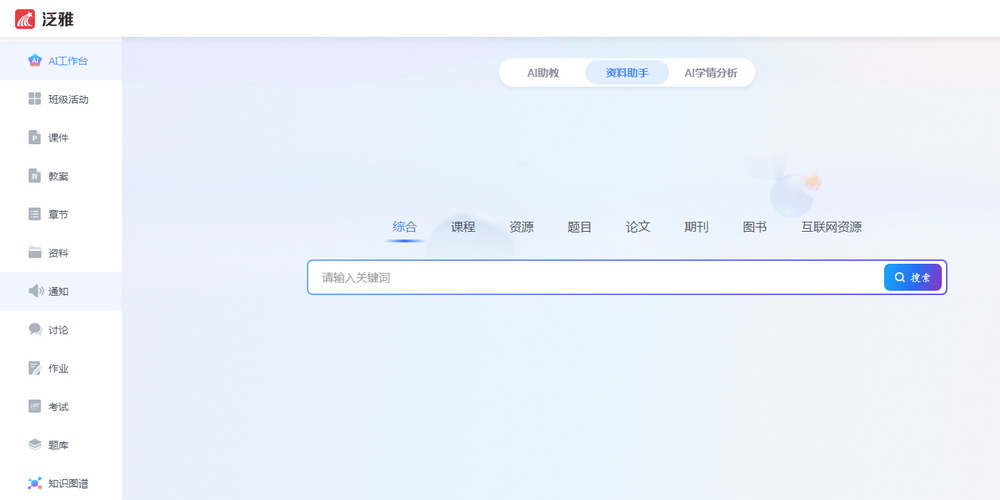1000x500 pixels.
Task: Open 题库 sidebar entry
Action: 61,445
